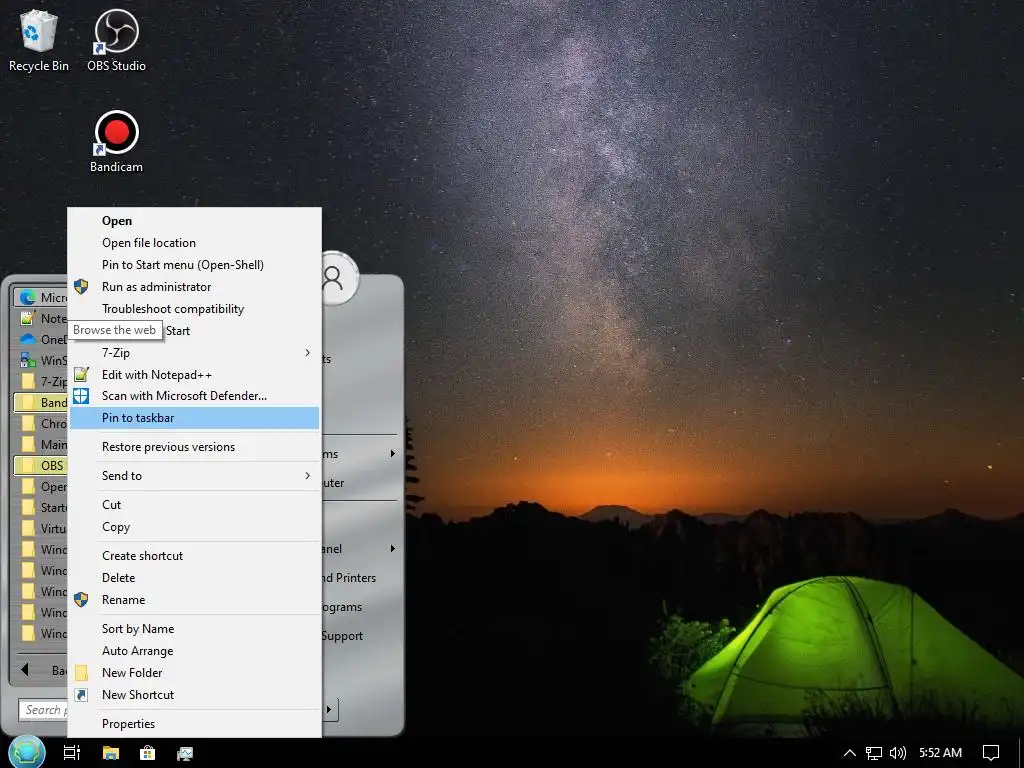Viewport: 1024px width, 768px height.
Task: Choose Sort by Name
Action: tap(194, 629)
